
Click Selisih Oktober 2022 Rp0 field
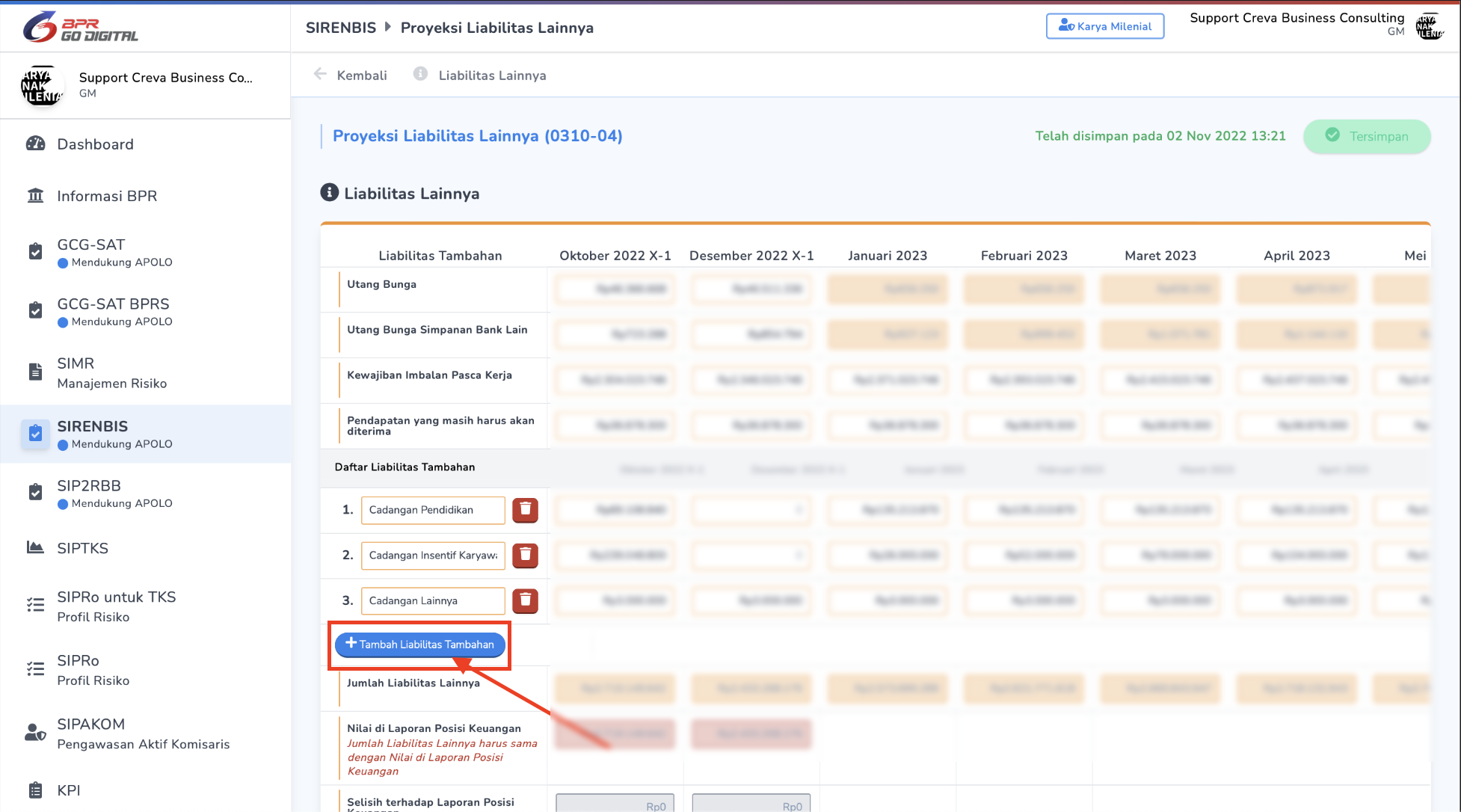pyautogui.click(x=615, y=803)
